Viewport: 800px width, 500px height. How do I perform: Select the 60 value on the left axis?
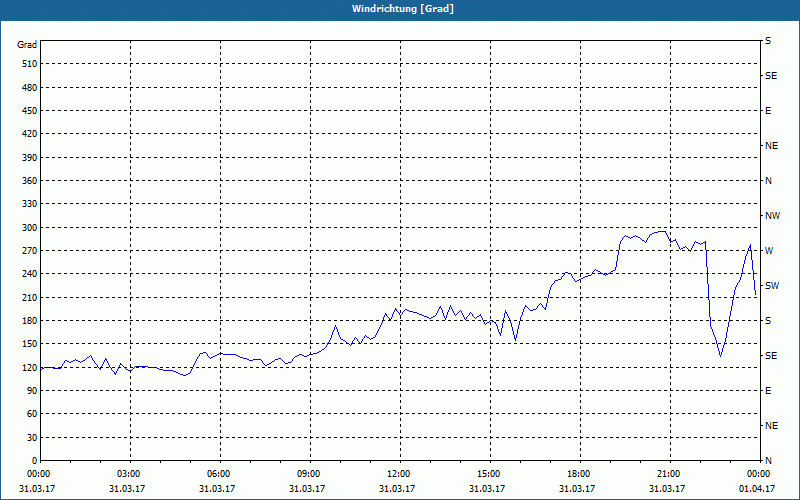[x=32, y=414]
